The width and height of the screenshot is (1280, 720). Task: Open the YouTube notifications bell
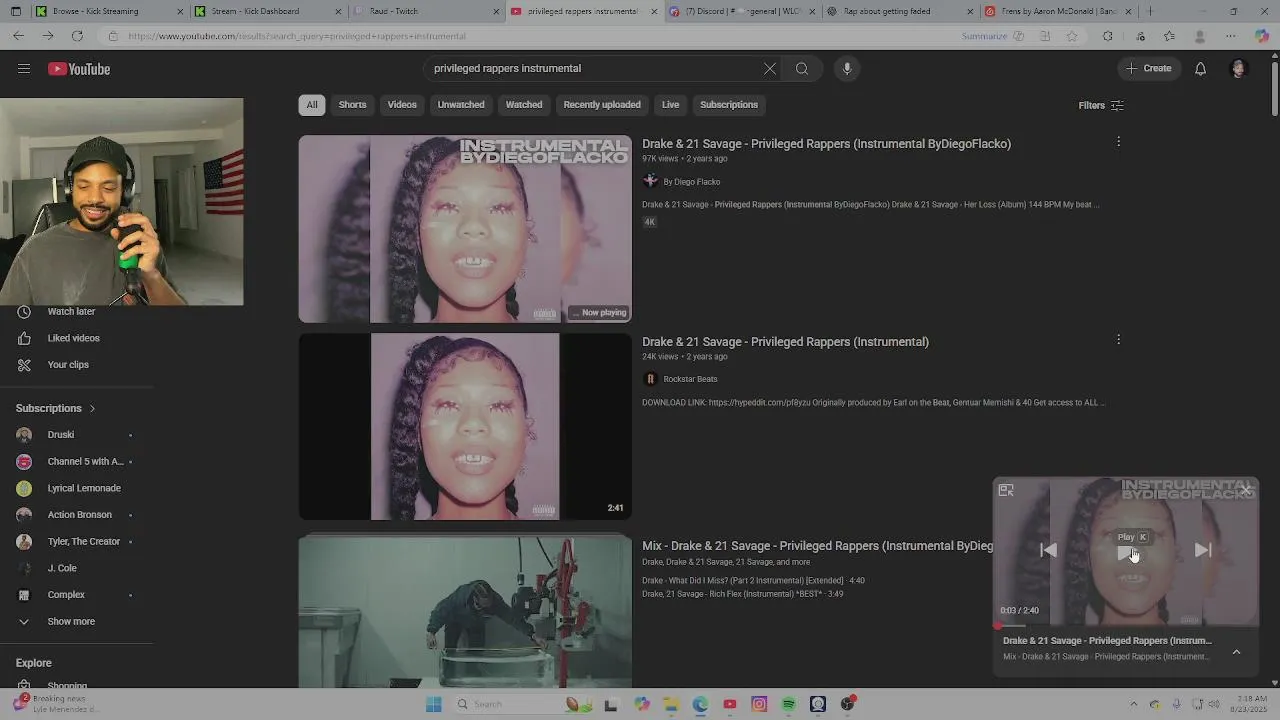point(1200,69)
